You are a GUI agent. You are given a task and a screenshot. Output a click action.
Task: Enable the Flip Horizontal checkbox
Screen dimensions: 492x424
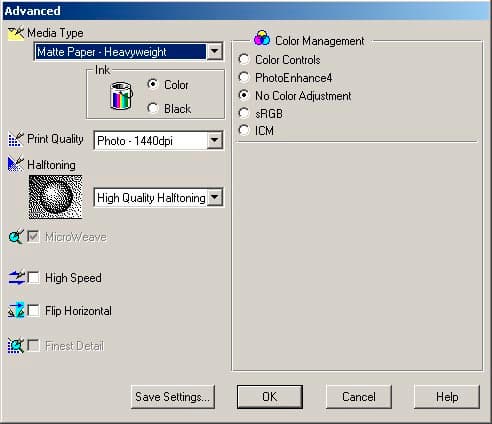tap(33, 310)
